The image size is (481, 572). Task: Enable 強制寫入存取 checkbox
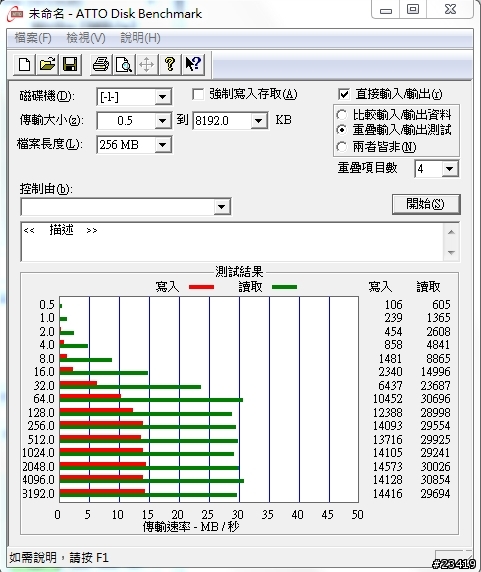click(x=198, y=94)
